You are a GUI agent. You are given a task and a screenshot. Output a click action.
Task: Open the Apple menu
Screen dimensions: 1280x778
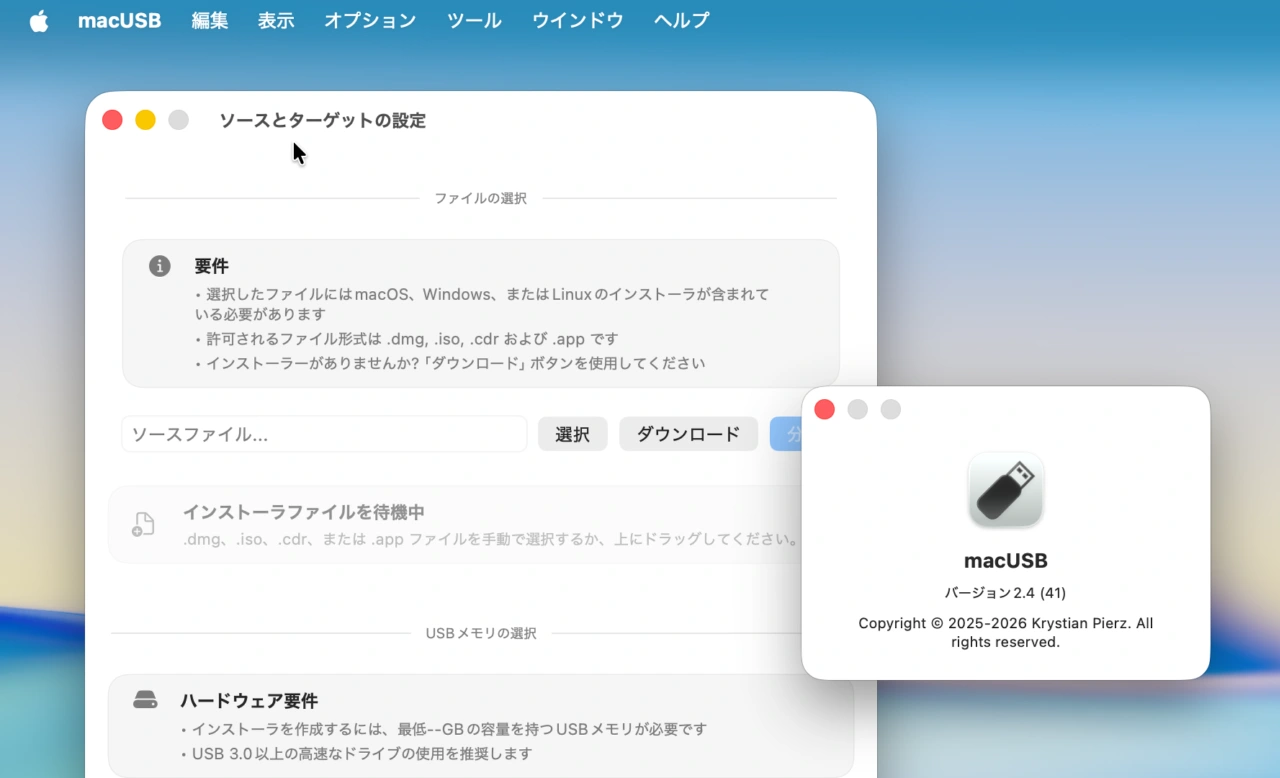(39, 21)
